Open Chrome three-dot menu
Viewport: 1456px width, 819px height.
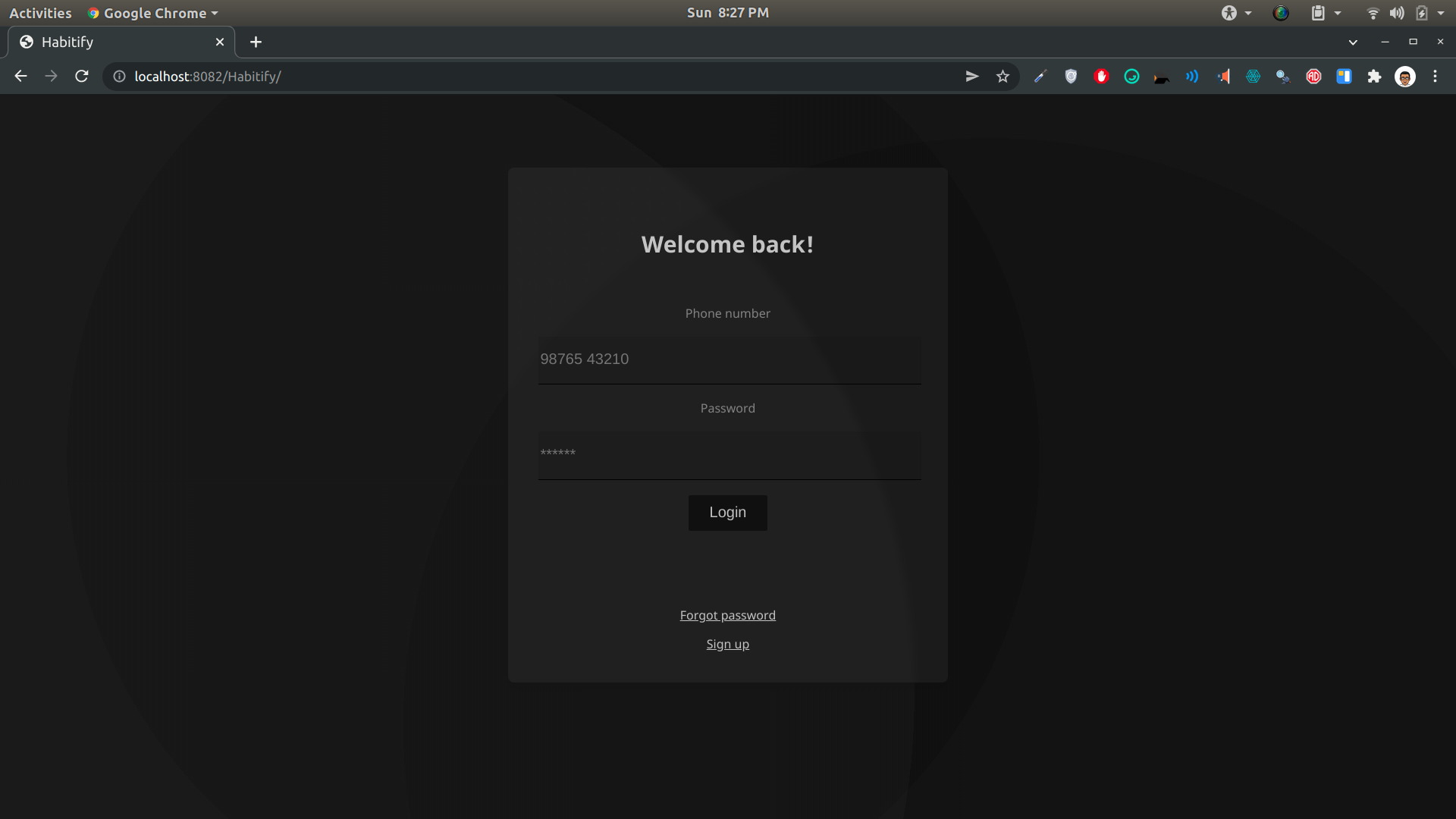1435,77
